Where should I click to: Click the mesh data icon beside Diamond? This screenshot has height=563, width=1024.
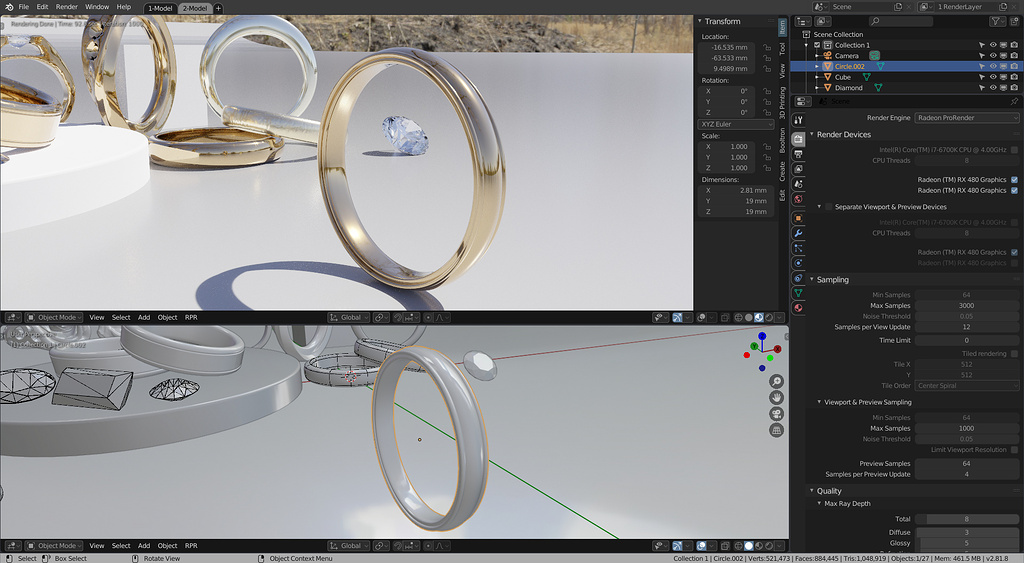tap(878, 88)
